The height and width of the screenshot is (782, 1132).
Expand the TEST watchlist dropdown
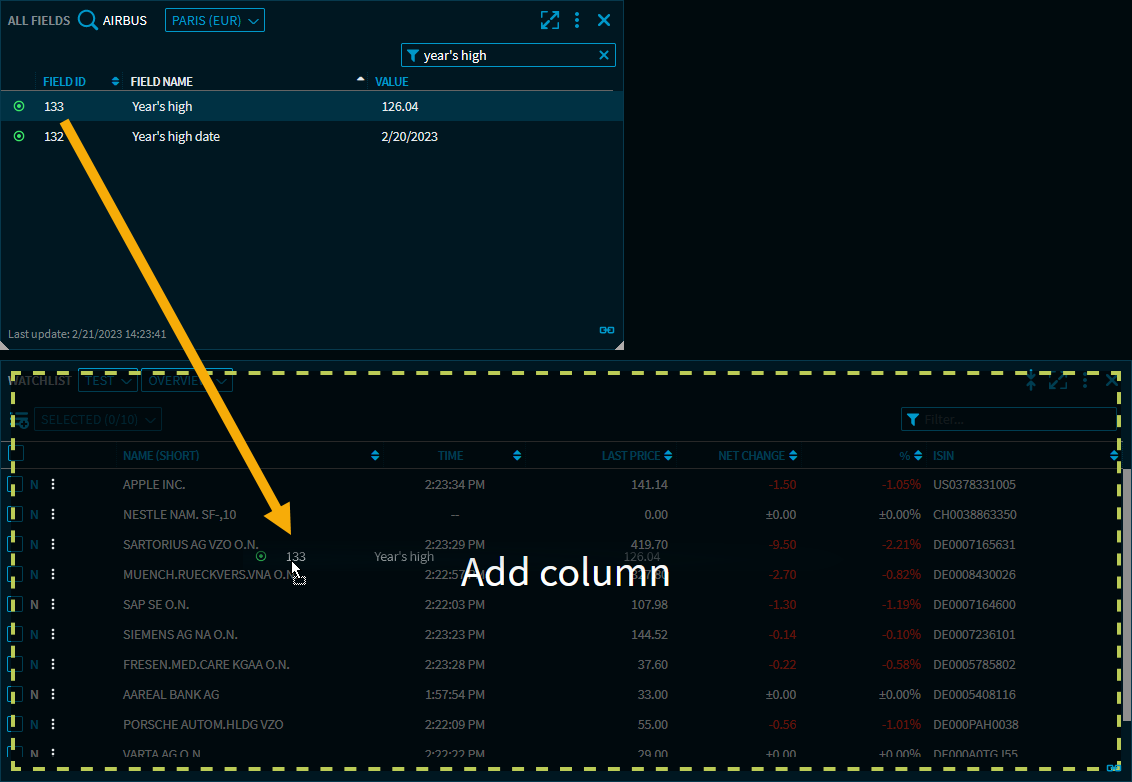pos(108,381)
